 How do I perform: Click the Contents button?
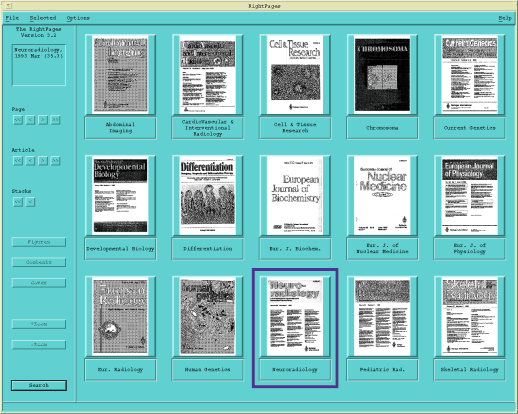coord(39,262)
